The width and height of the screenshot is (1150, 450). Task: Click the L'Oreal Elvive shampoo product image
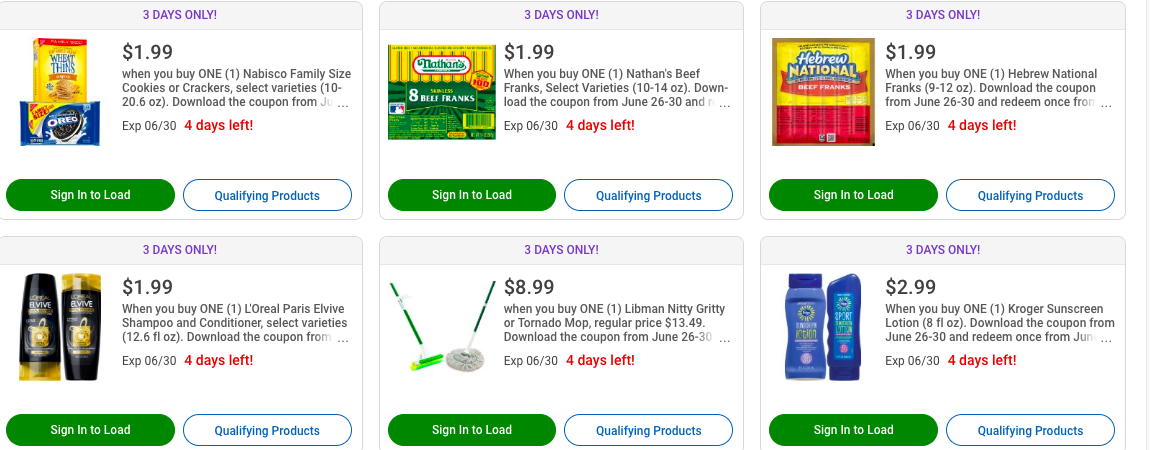click(x=60, y=327)
